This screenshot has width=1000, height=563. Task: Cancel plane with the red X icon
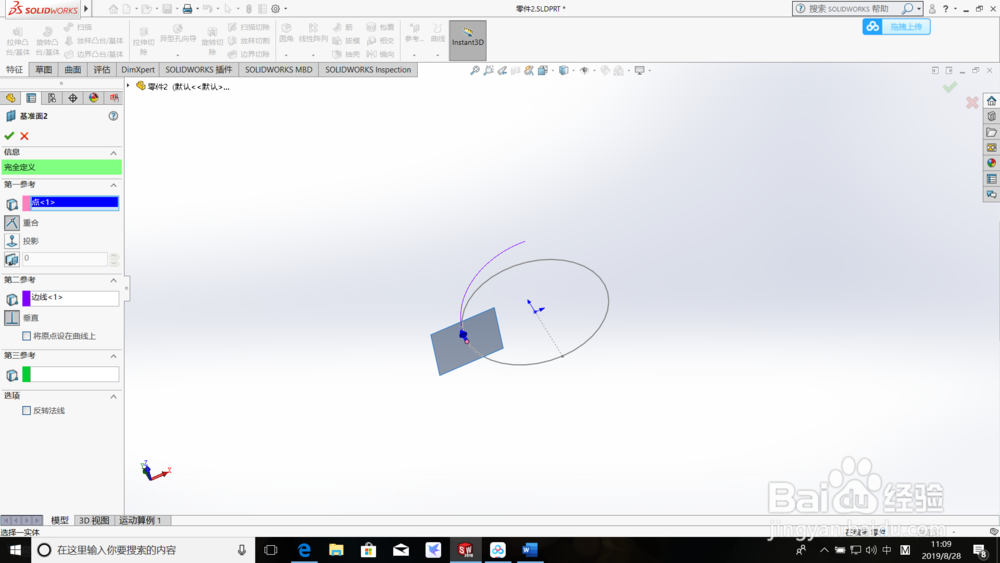(24, 136)
